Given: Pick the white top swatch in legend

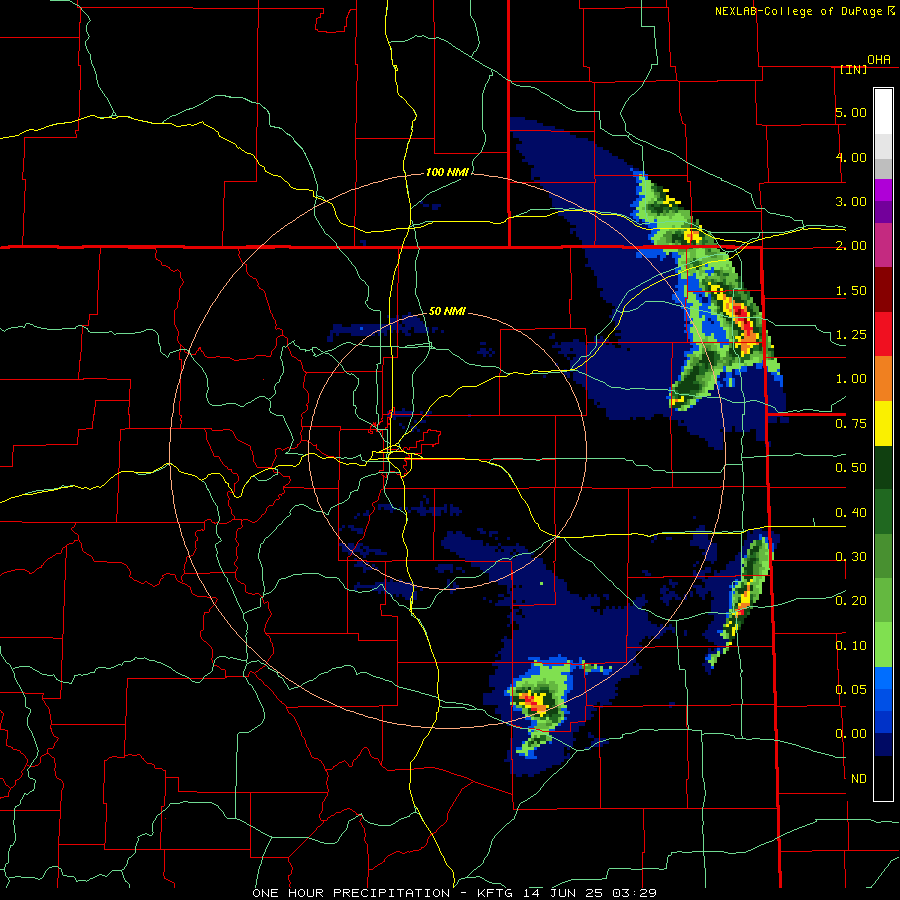Looking at the screenshot, I should [x=883, y=112].
